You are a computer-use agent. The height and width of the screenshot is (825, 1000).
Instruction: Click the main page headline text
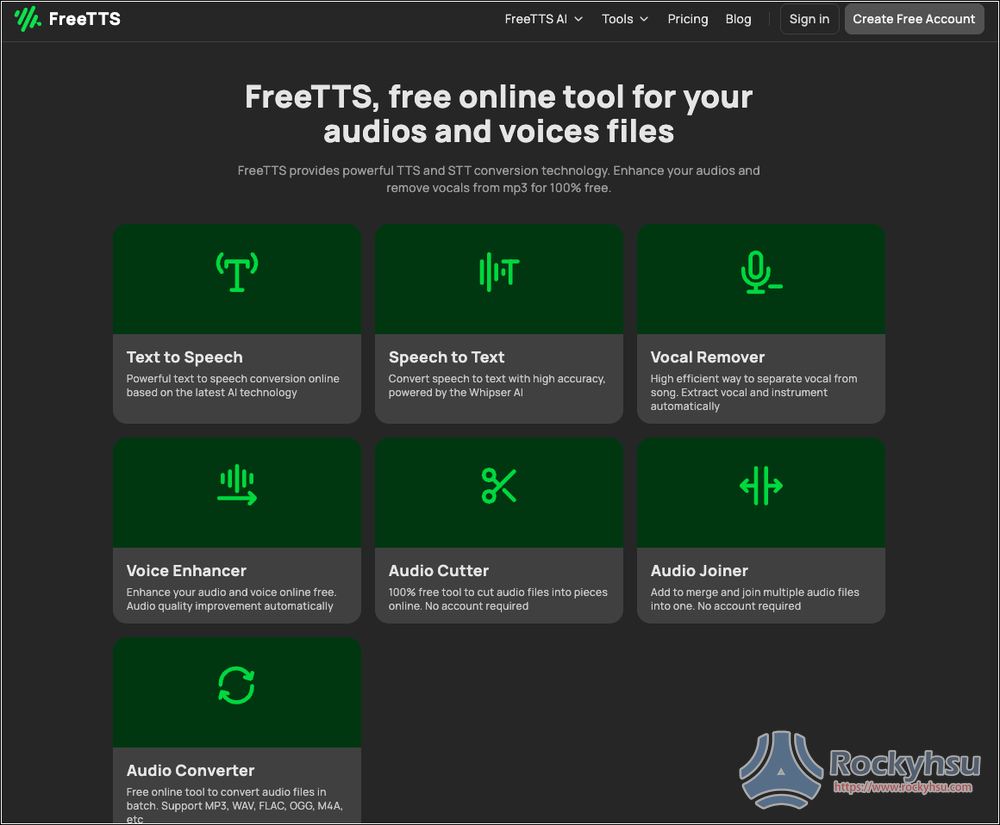click(x=499, y=114)
